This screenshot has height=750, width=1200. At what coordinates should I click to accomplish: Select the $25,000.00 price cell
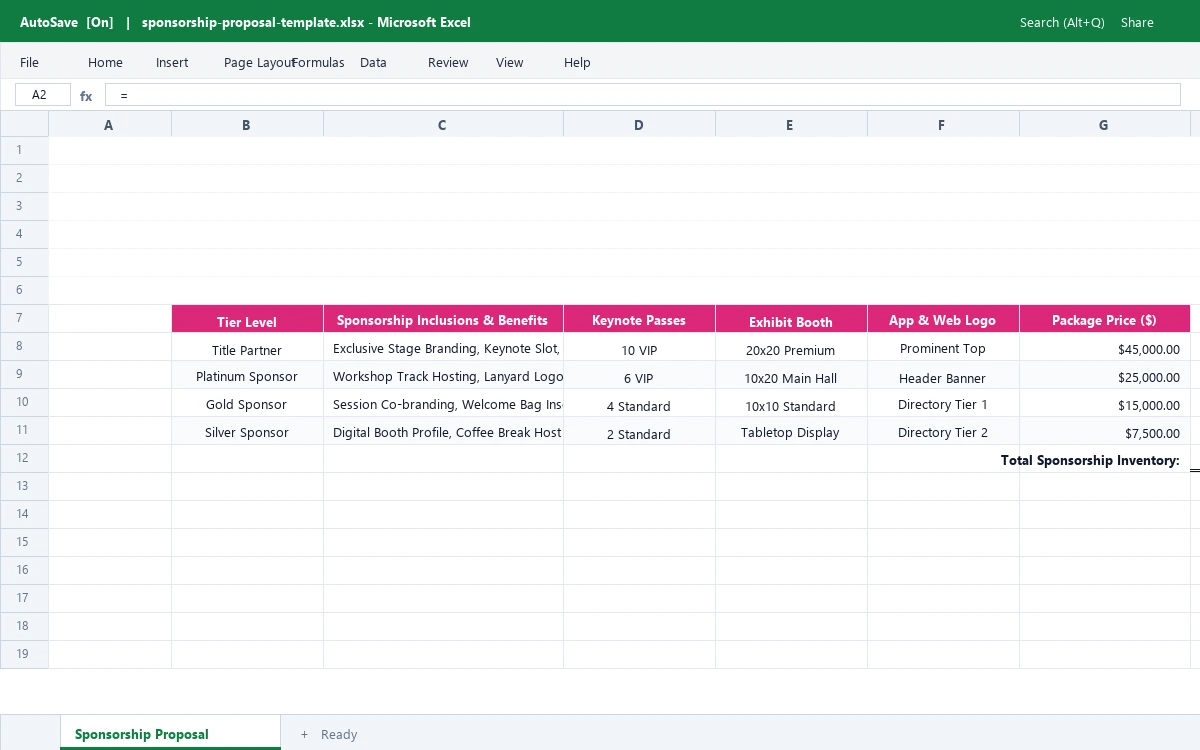(1105, 375)
